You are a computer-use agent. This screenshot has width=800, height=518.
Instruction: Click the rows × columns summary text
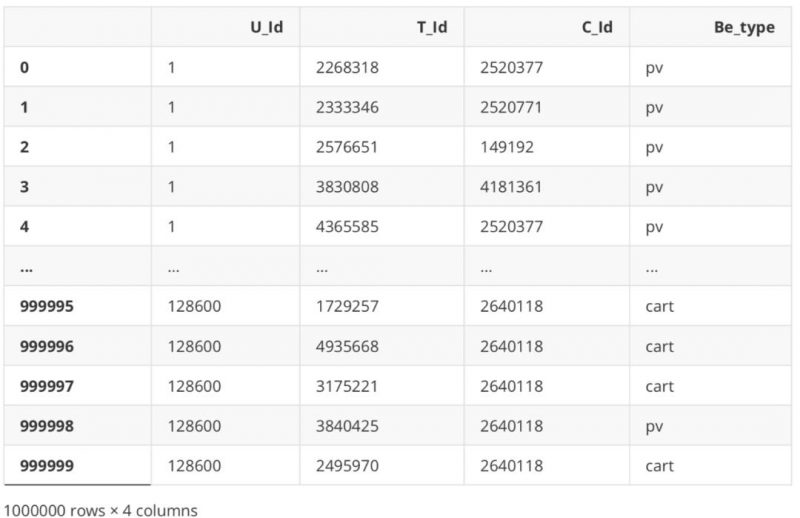pos(101,510)
